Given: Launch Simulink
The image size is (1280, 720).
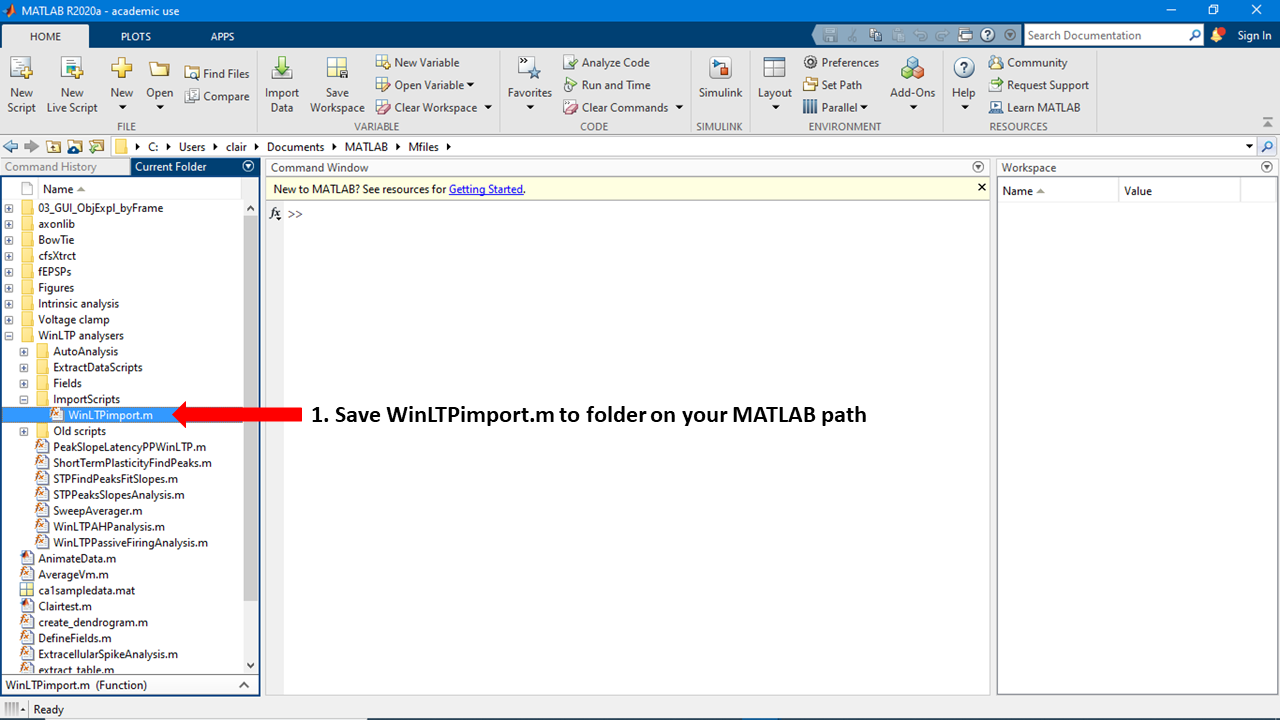Looking at the screenshot, I should (x=720, y=80).
